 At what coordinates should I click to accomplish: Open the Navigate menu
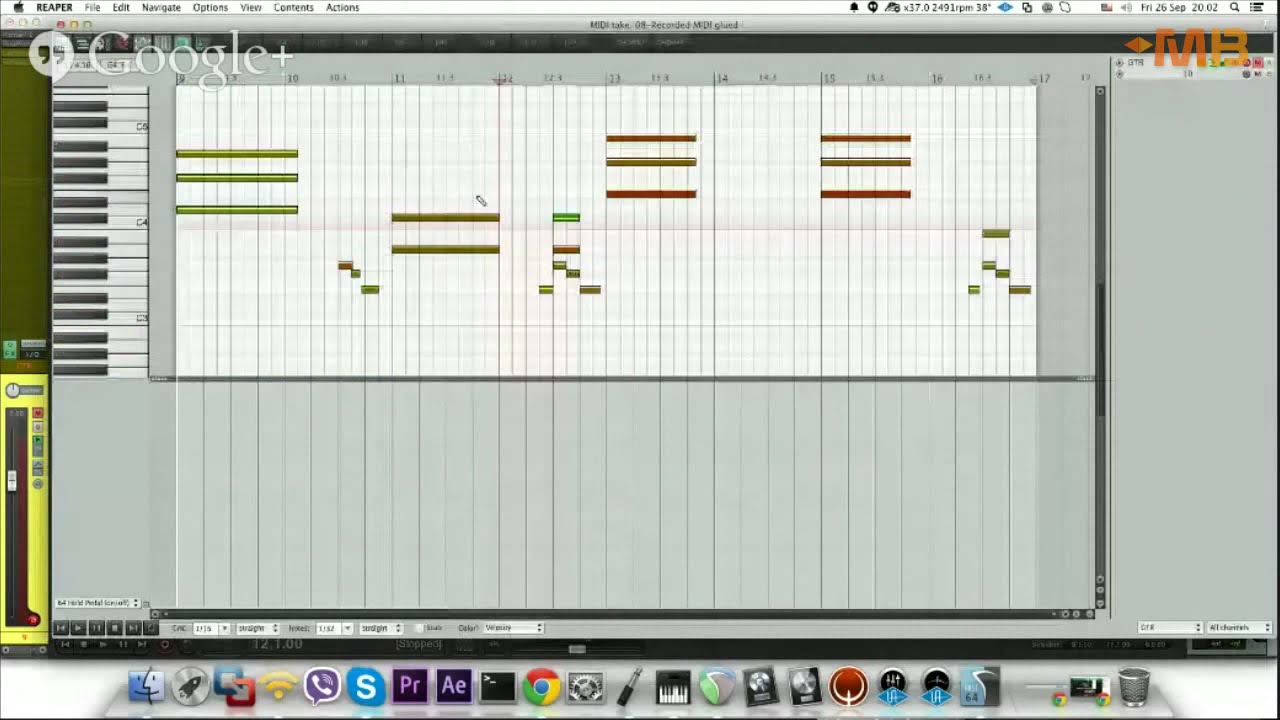tap(161, 7)
